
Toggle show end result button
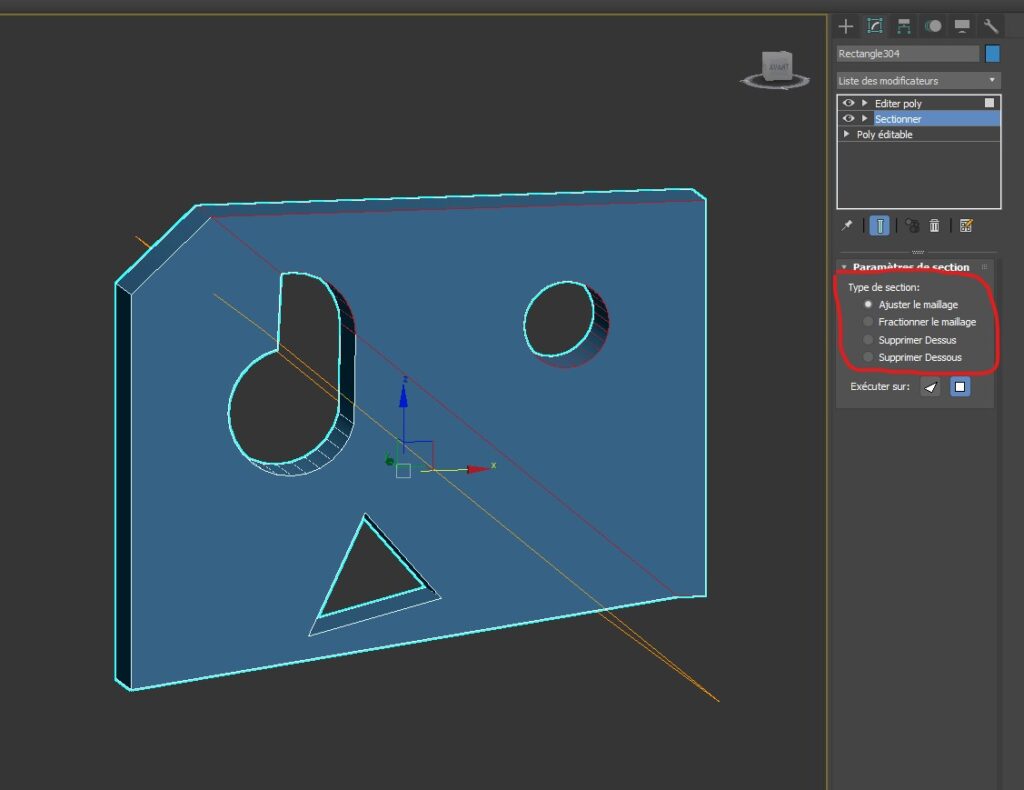point(878,226)
